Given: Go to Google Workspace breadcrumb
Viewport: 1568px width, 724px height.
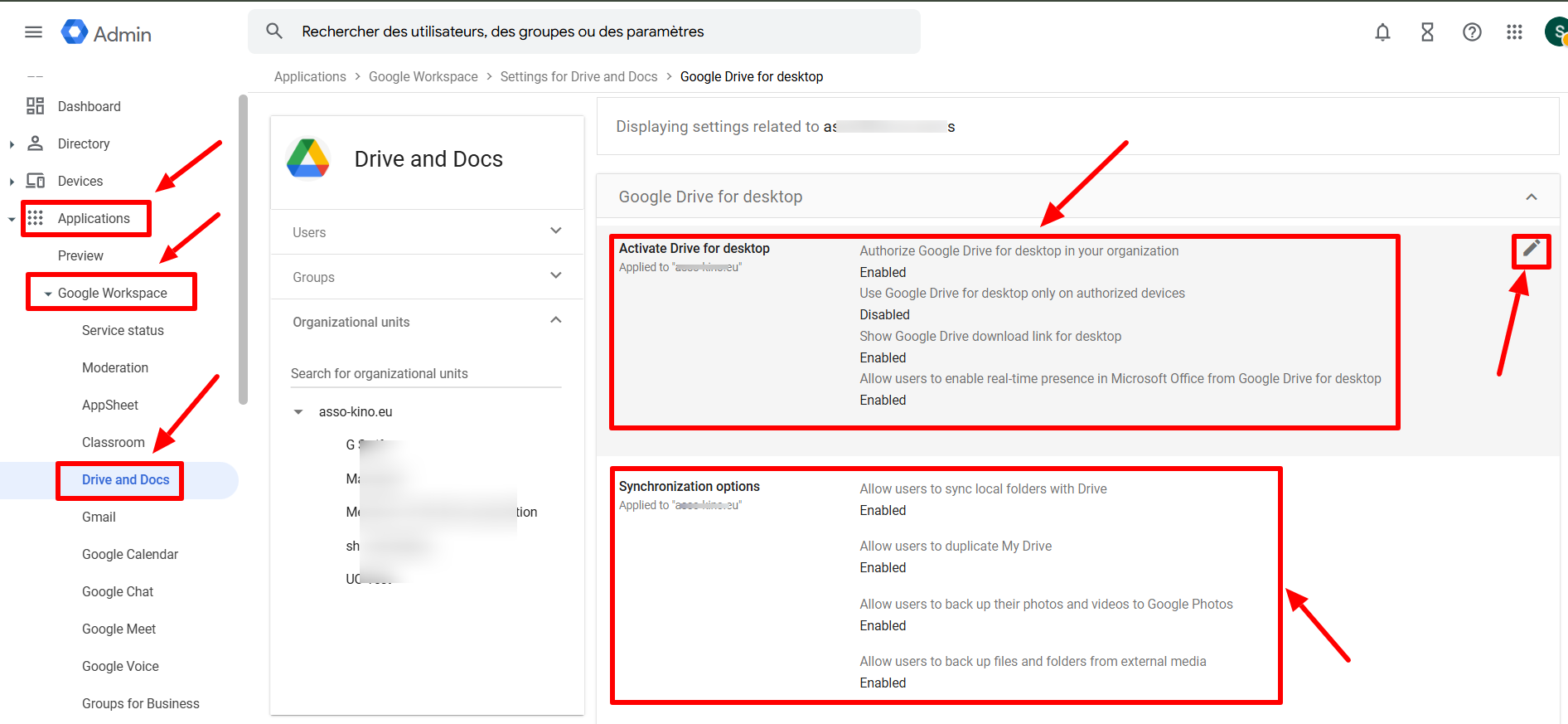Looking at the screenshot, I should [423, 76].
